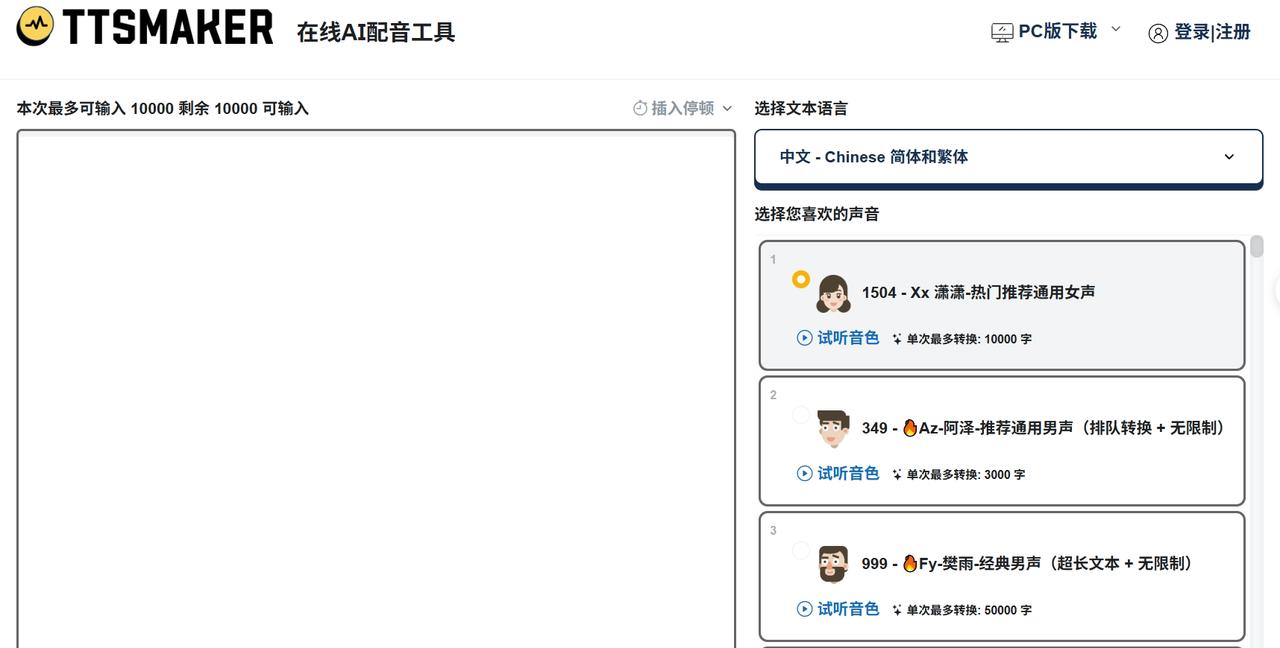Expand the PC版下载 chevron menu
The image size is (1280, 648).
(1115, 31)
